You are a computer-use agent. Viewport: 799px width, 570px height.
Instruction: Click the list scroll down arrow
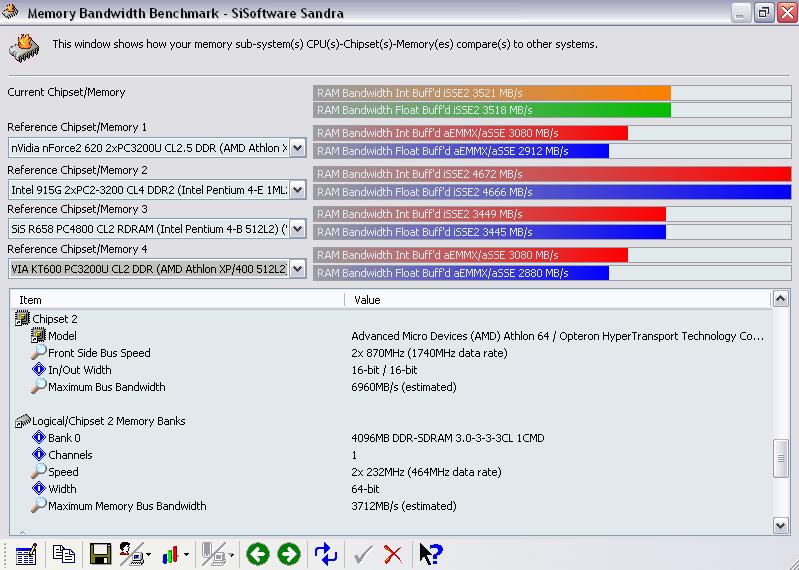coord(781,525)
